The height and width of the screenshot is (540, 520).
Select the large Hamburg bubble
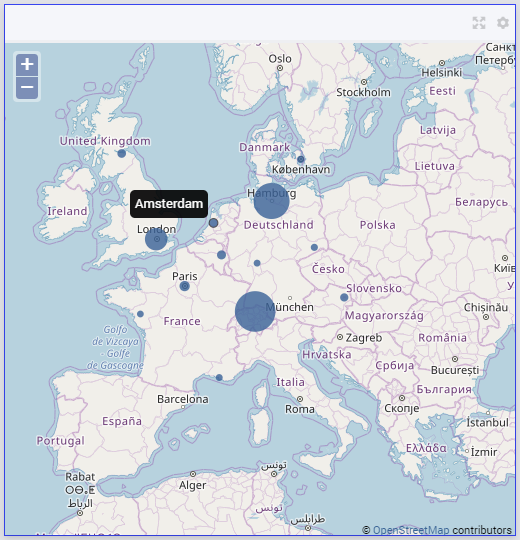point(271,201)
